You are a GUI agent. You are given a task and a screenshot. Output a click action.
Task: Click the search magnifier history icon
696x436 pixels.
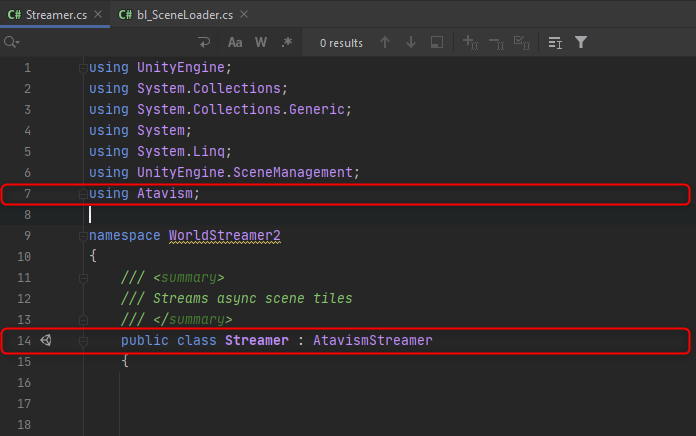[12, 43]
